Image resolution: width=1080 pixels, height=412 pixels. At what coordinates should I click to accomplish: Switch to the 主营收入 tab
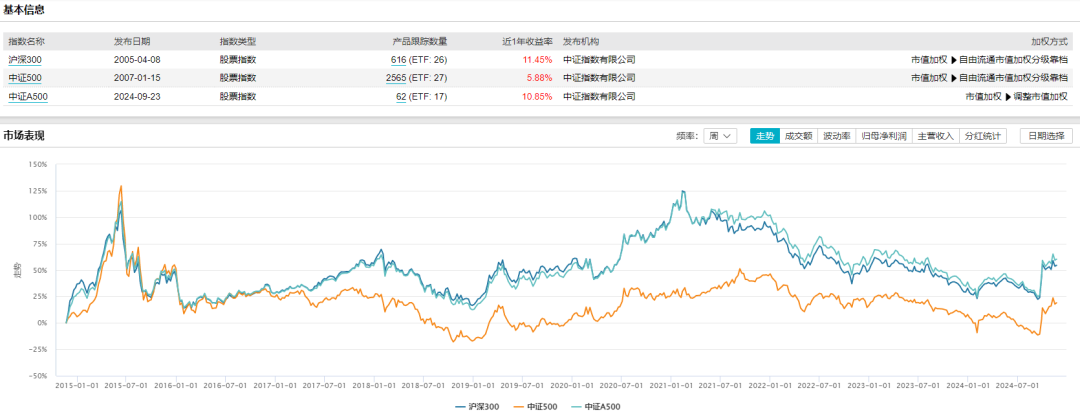click(x=935, y=136)
